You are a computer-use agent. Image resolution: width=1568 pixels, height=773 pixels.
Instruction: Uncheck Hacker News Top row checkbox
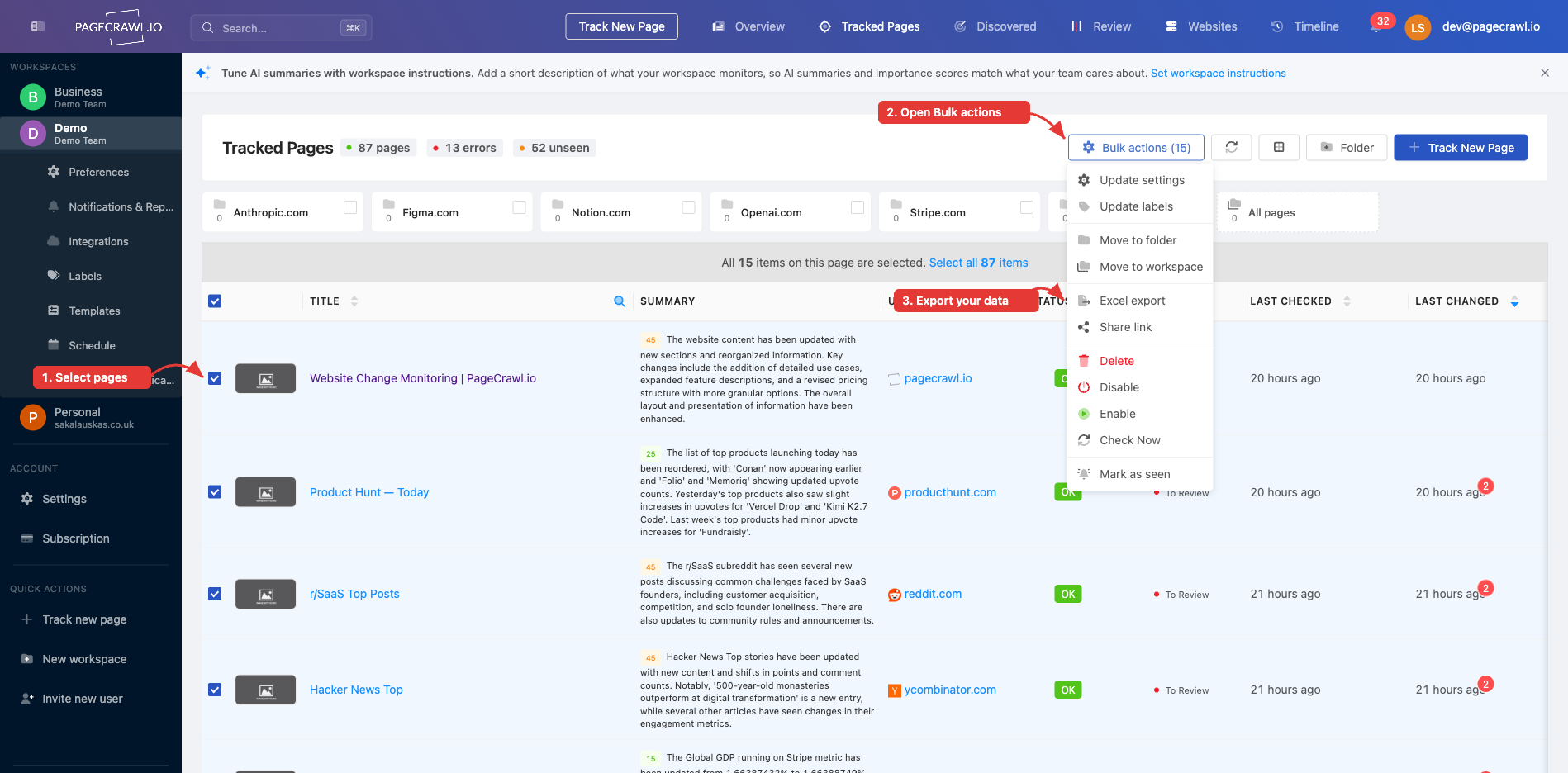coord(215,690)
